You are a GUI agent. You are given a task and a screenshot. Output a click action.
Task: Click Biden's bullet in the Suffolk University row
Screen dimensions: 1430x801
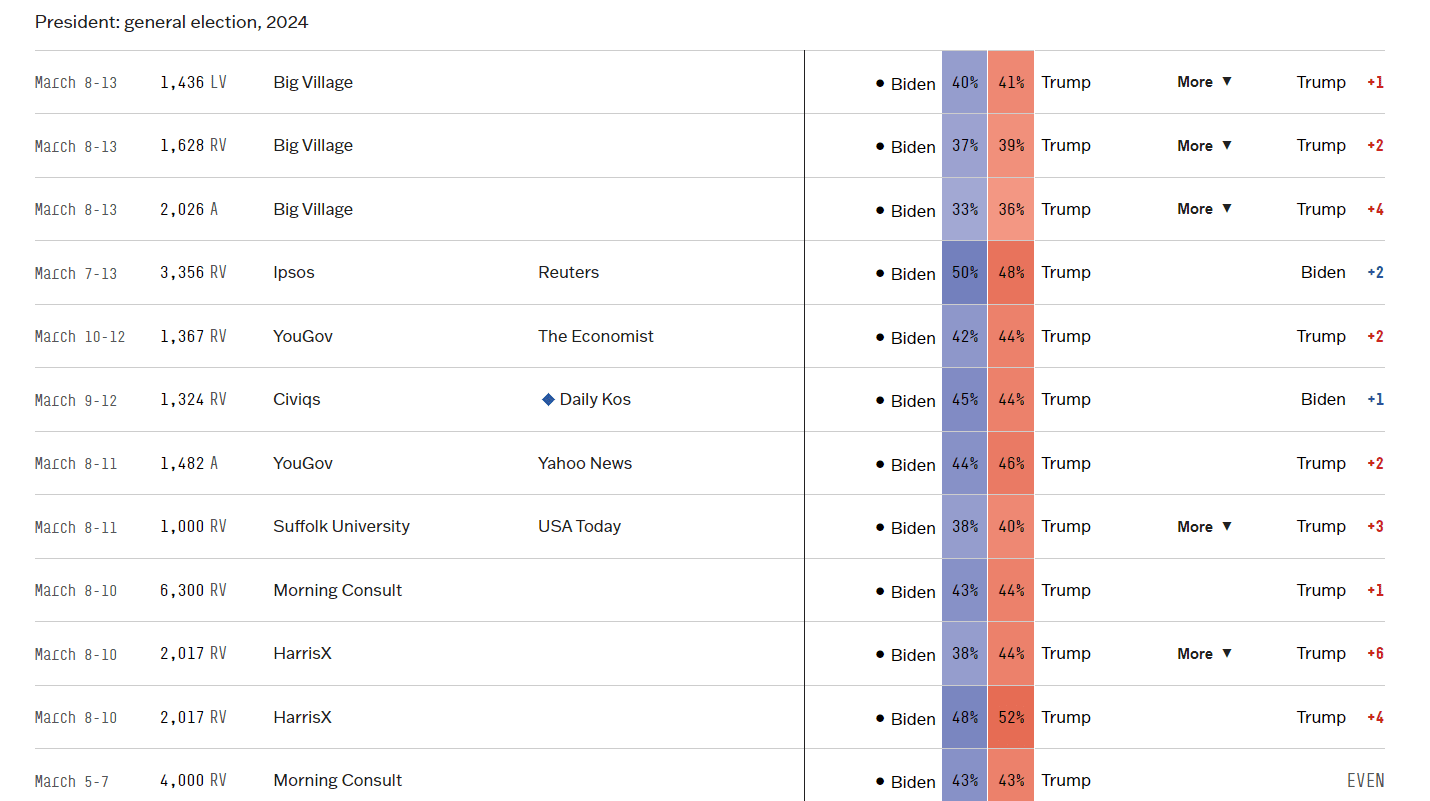tap(878, 527)
